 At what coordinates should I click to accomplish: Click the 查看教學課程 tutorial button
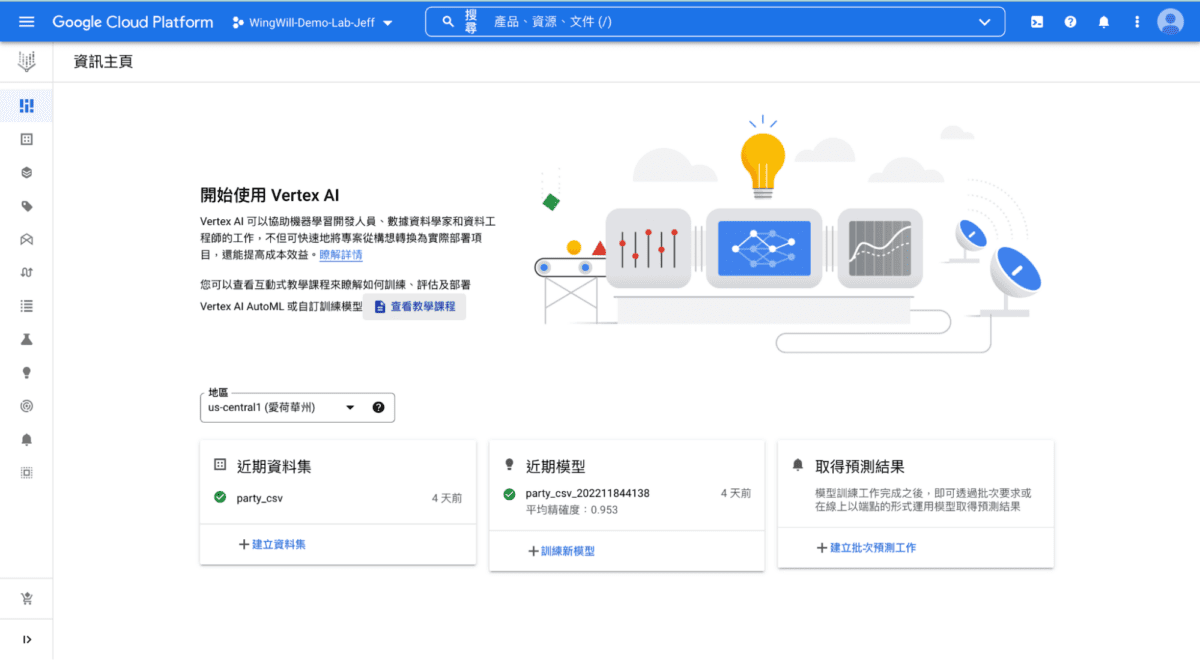click(x=414, y=306)
